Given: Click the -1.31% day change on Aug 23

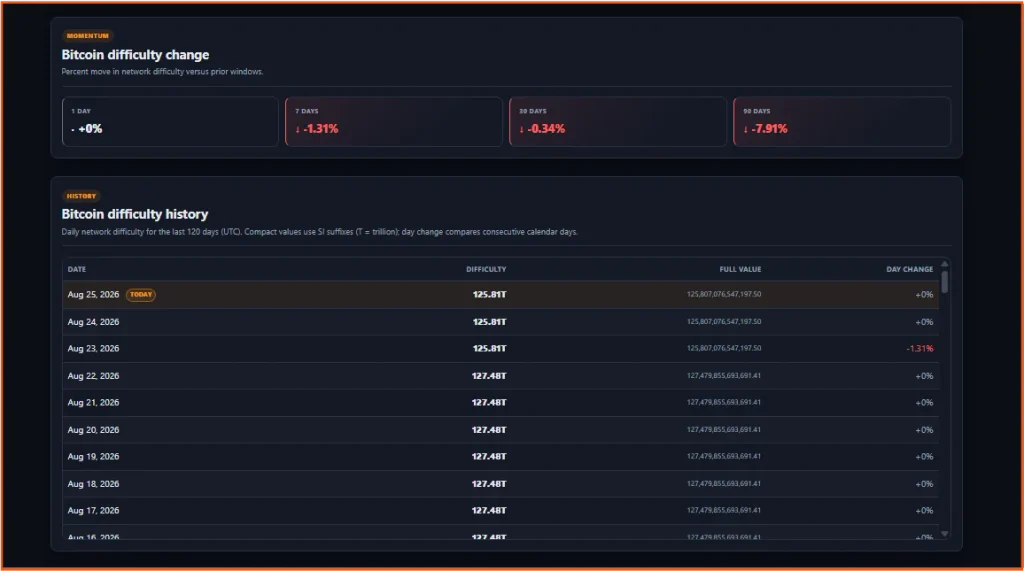Looking at the screenshot, I should tap(920, 349).
